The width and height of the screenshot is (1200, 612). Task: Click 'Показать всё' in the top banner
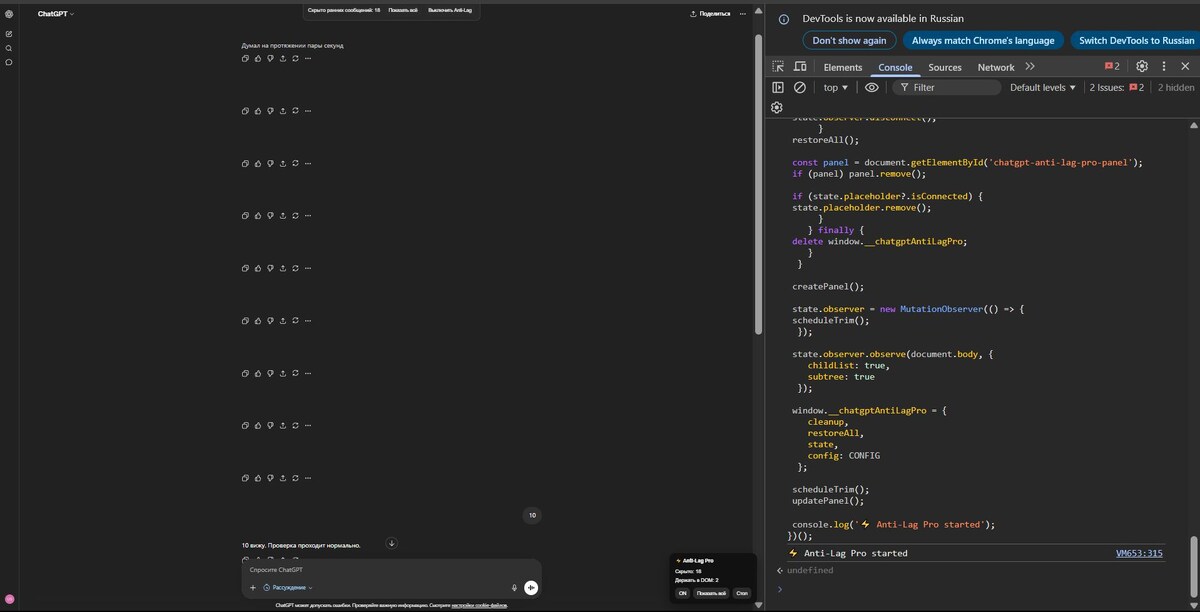click(x=404, y=10)
